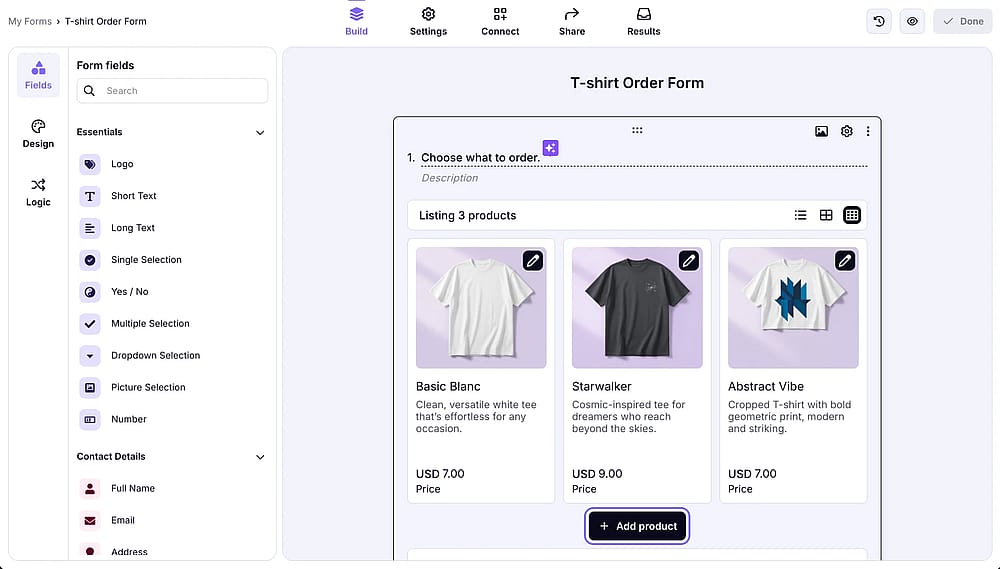Select the Starwalker t-shirt image
Viewport: 1000px width, 569px height.
637,307
